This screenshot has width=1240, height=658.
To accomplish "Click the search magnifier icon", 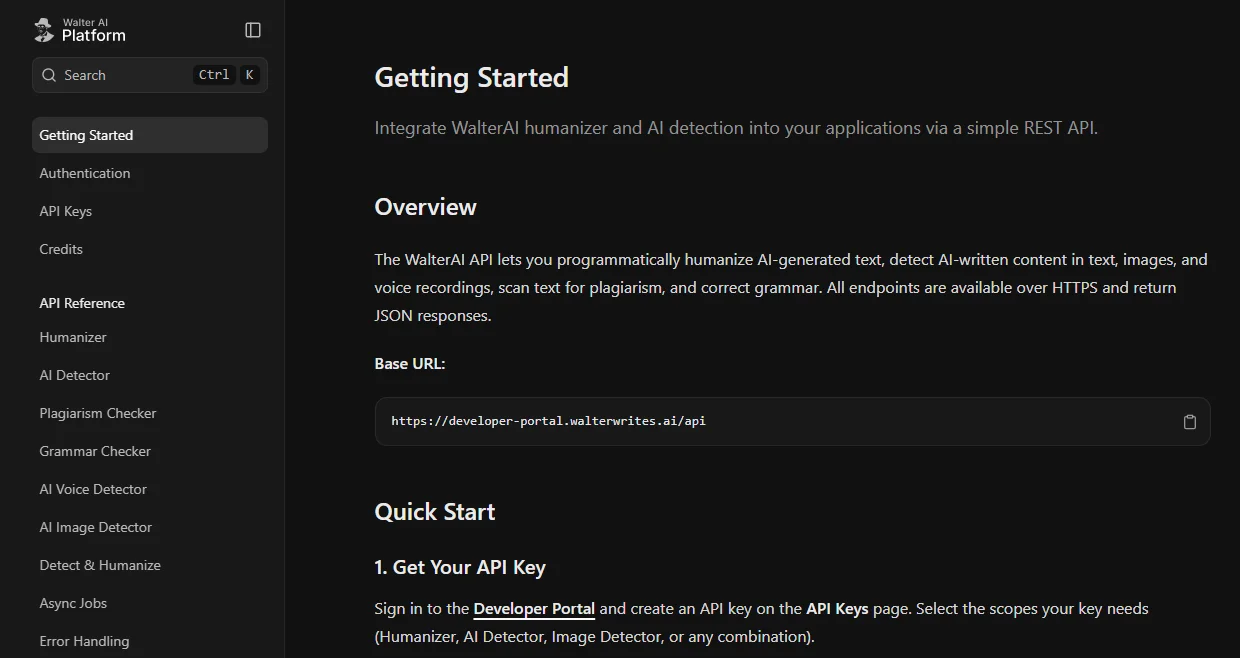I will click(49, 75).
